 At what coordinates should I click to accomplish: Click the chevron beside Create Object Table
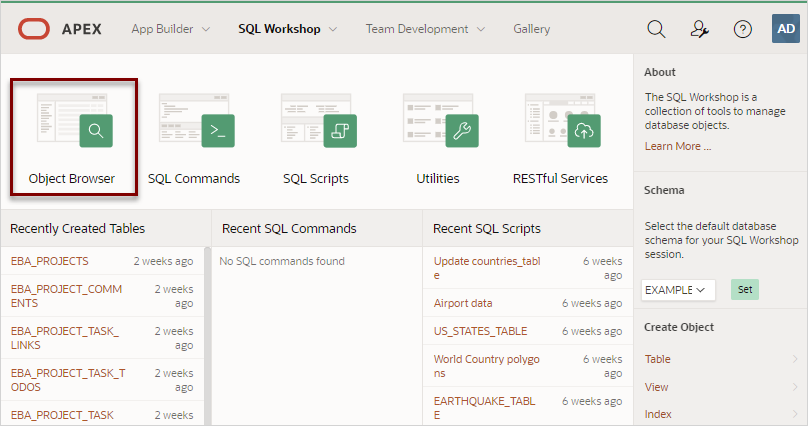(x=795, y=359)
